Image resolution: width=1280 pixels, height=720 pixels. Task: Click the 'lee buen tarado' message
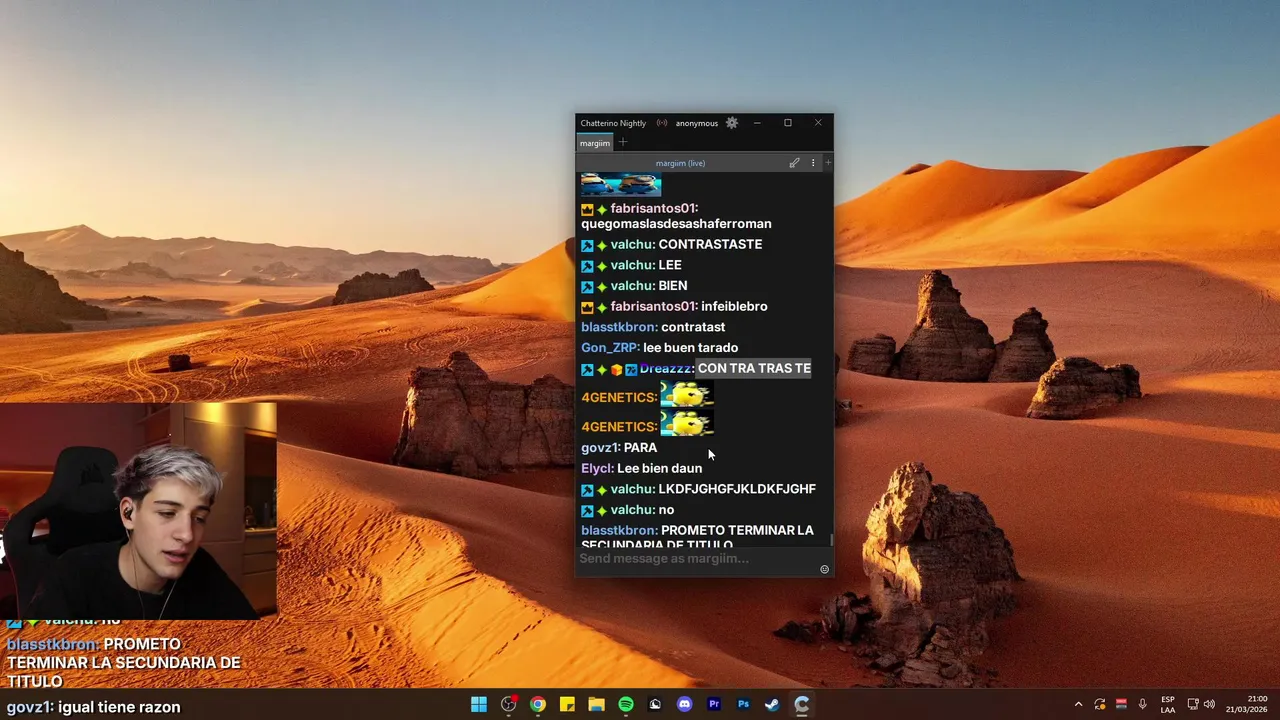690,348
